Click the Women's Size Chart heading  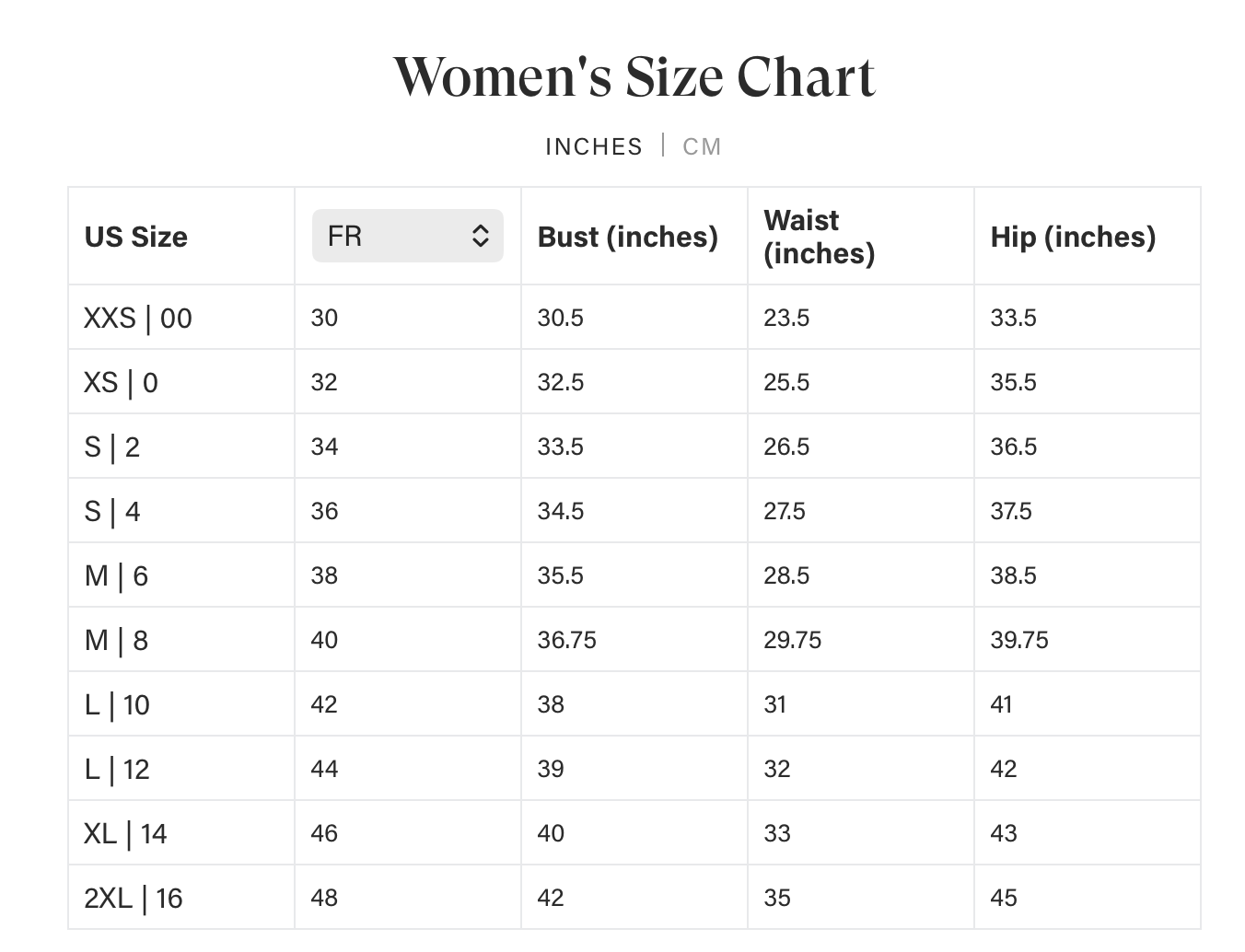(x=634, y=76)
